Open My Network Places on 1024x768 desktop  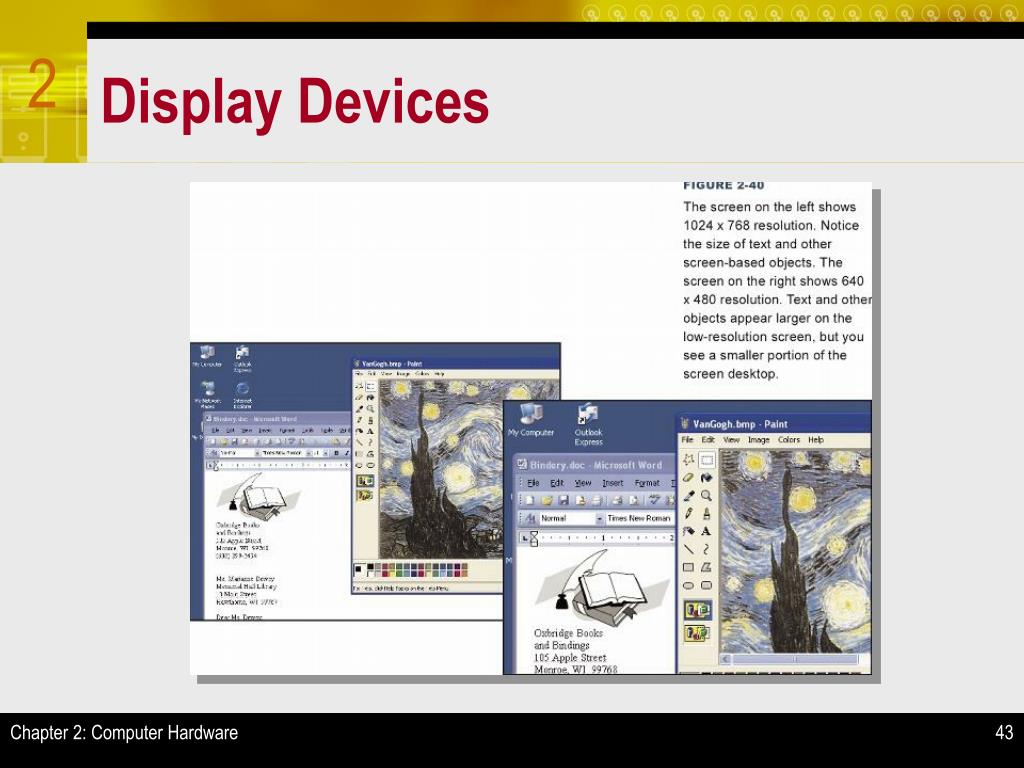(208, 394)
